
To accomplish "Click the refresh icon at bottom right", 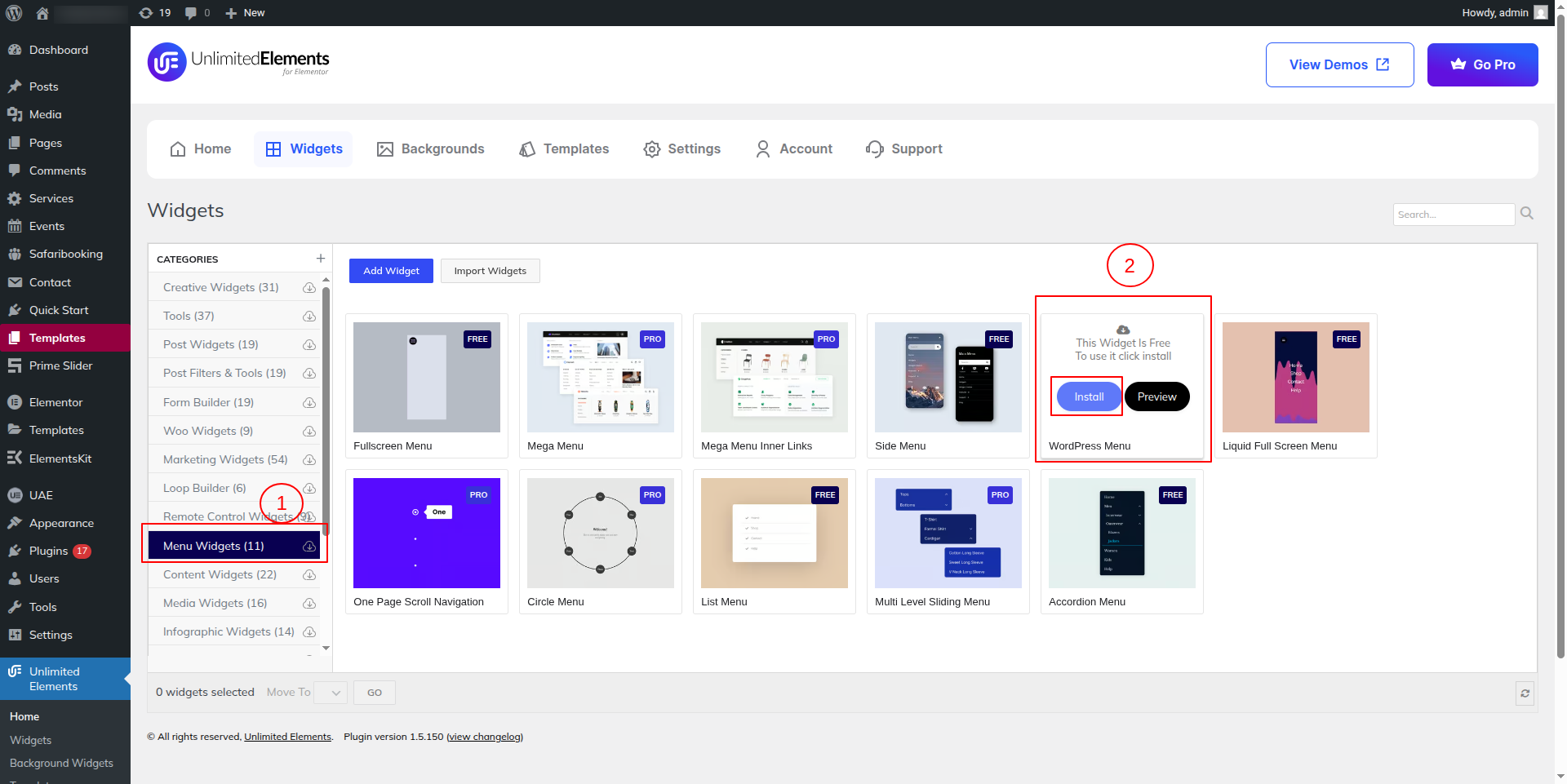I will click(x=1525, y=693).
